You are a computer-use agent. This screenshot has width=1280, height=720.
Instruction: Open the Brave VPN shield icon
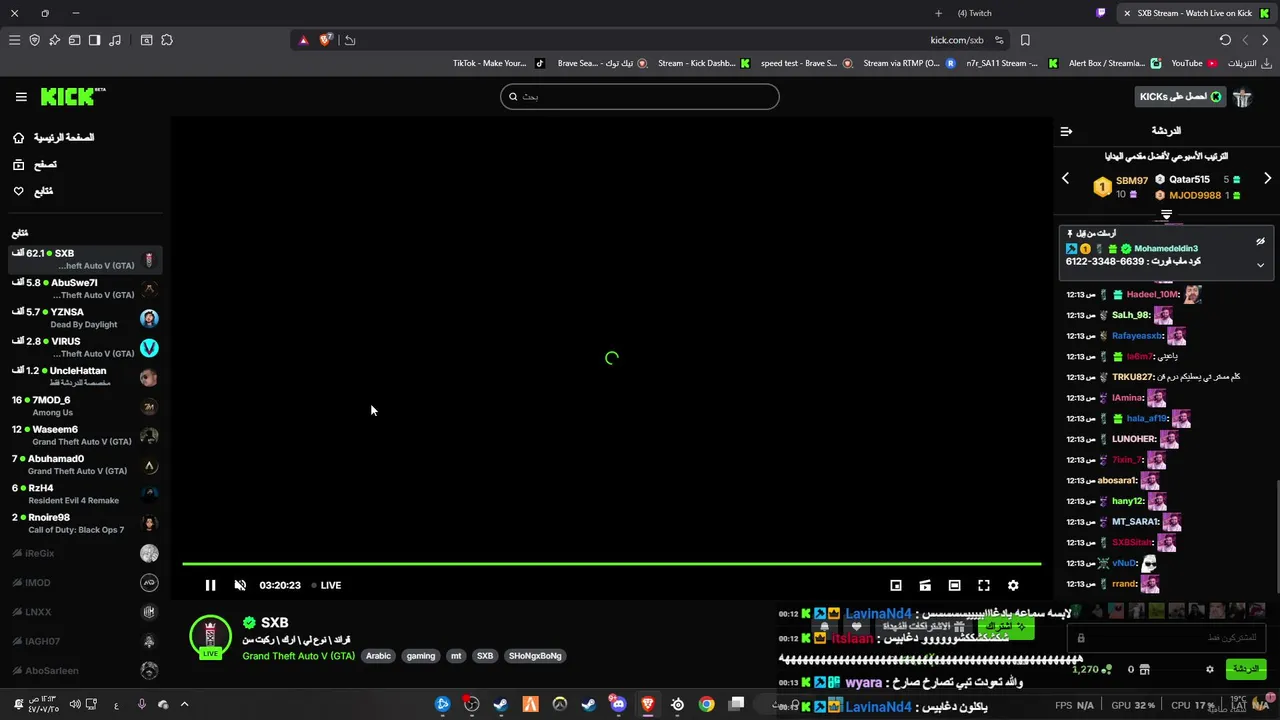point(34,40)
